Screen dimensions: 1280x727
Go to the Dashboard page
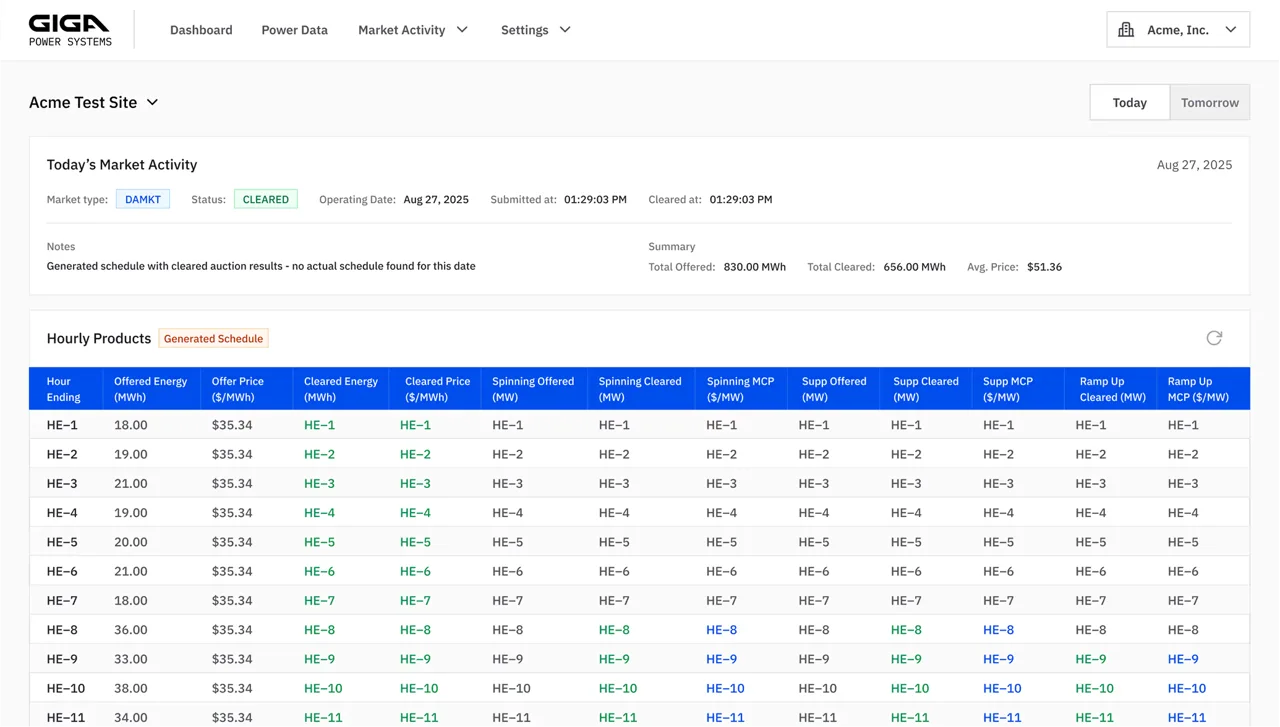(x=201, y=30)
